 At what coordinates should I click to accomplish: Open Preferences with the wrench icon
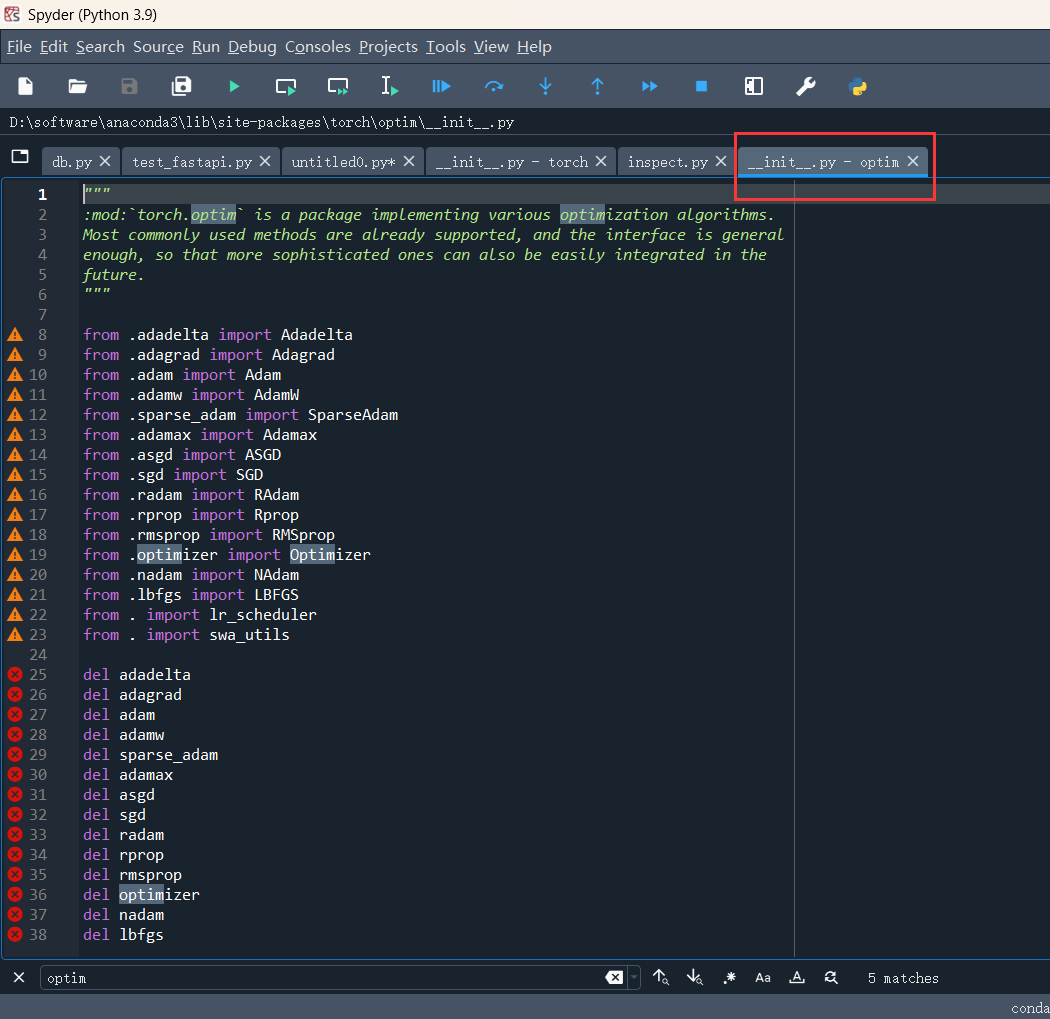806,86
